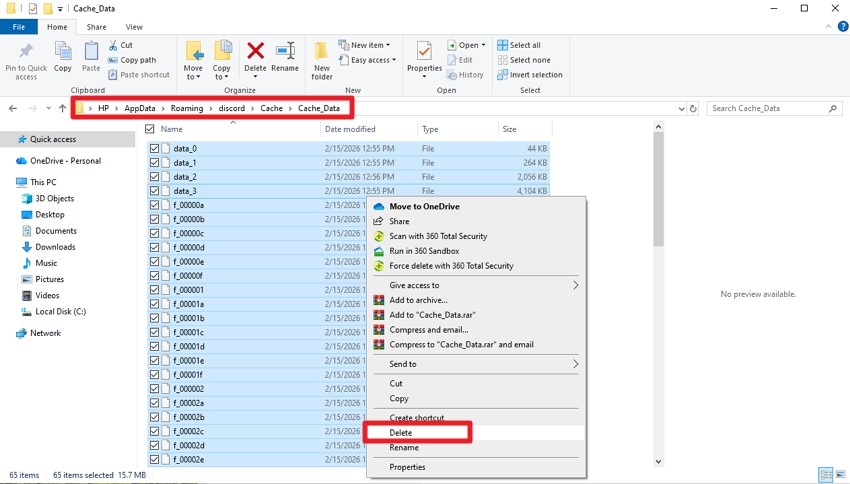Click Paste shortcut in ribbon
Image resolution: width=850 pixels, height=484 pixels.
(139, 75)
